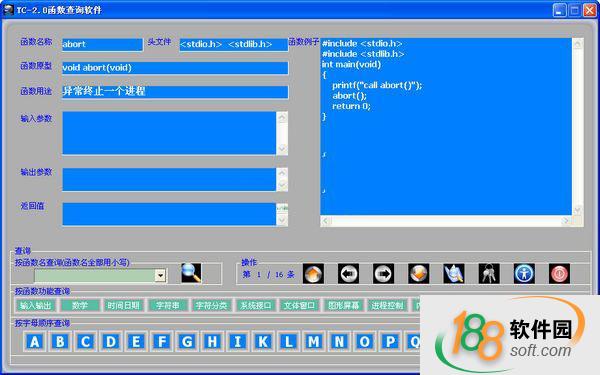Go to previous function with left arrow
The image size is (600, 375).
click(348, 274)
